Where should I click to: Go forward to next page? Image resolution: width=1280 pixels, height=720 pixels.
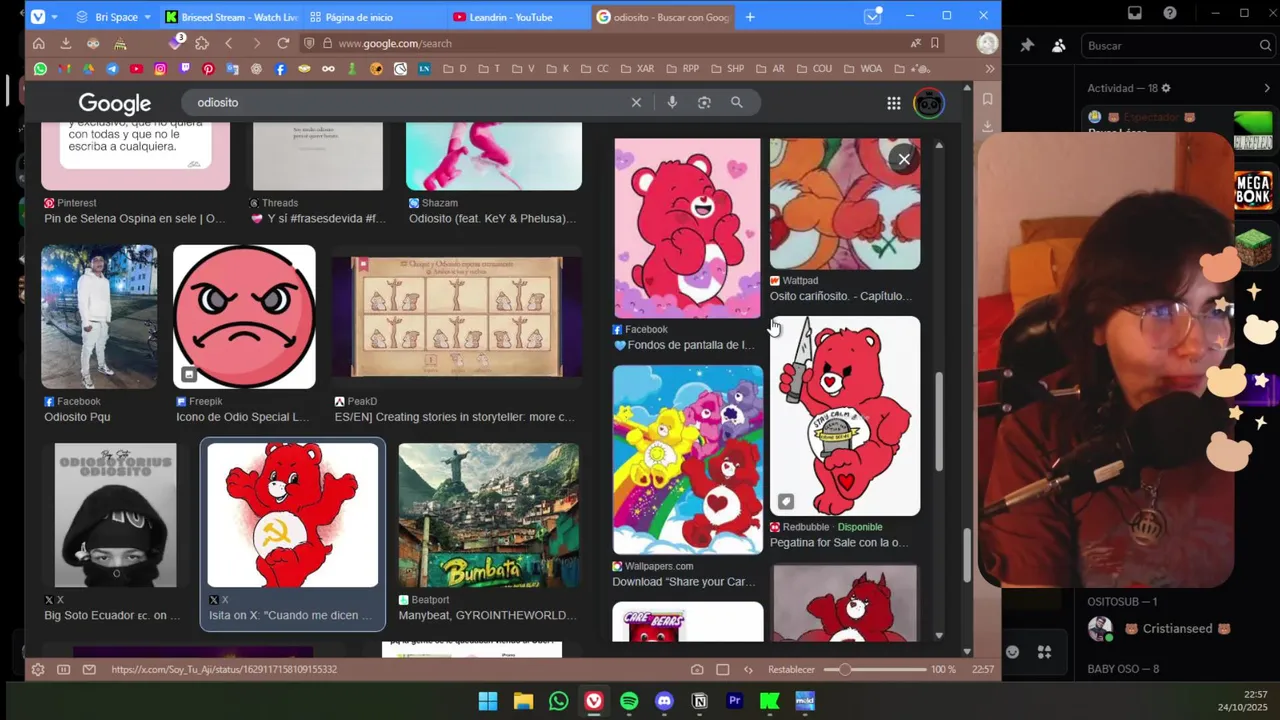256,43
